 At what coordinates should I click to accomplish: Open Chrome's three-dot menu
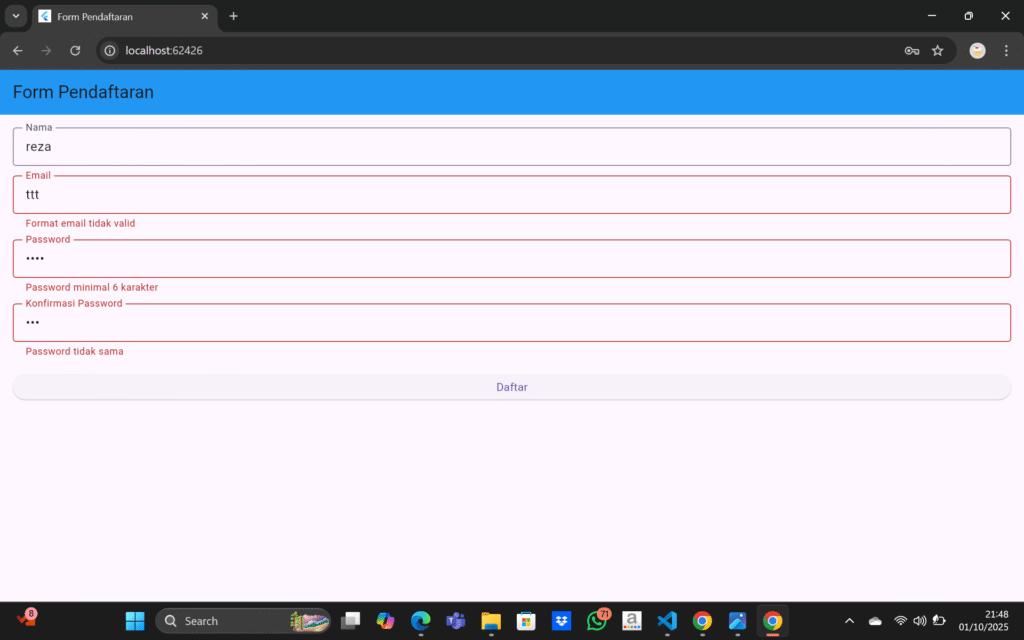point(1006,51)
